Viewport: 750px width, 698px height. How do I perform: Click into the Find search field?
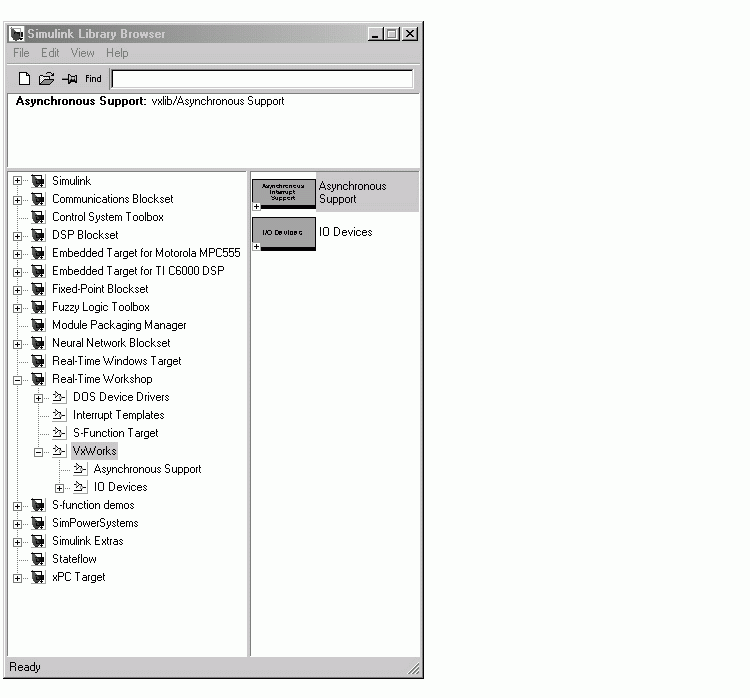coord(262,79)
